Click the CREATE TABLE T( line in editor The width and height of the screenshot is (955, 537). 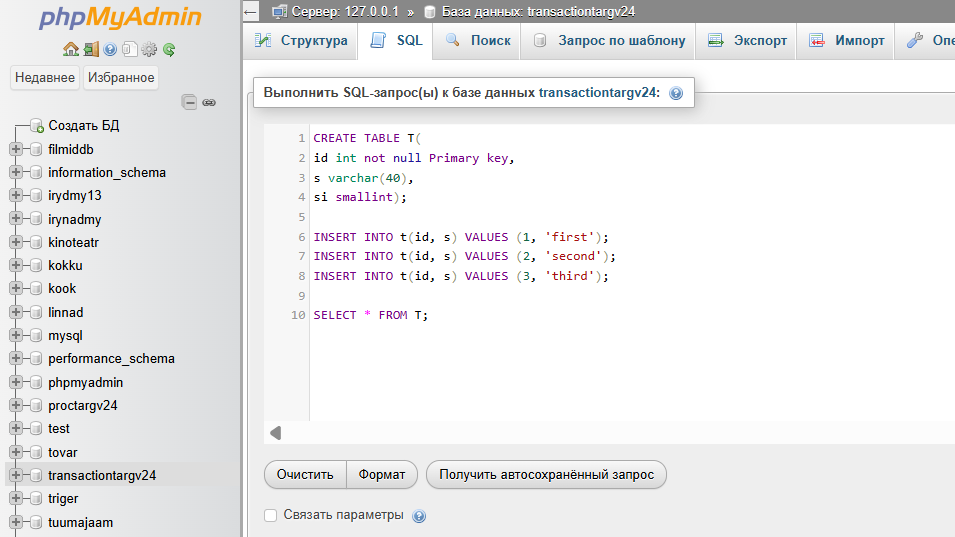(367, 138)
